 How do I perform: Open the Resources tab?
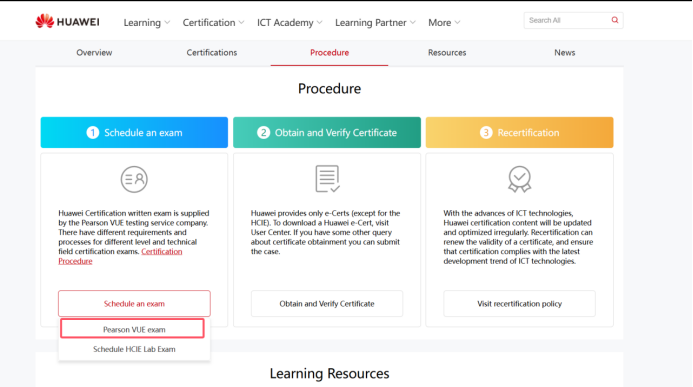tap(447, 53)
